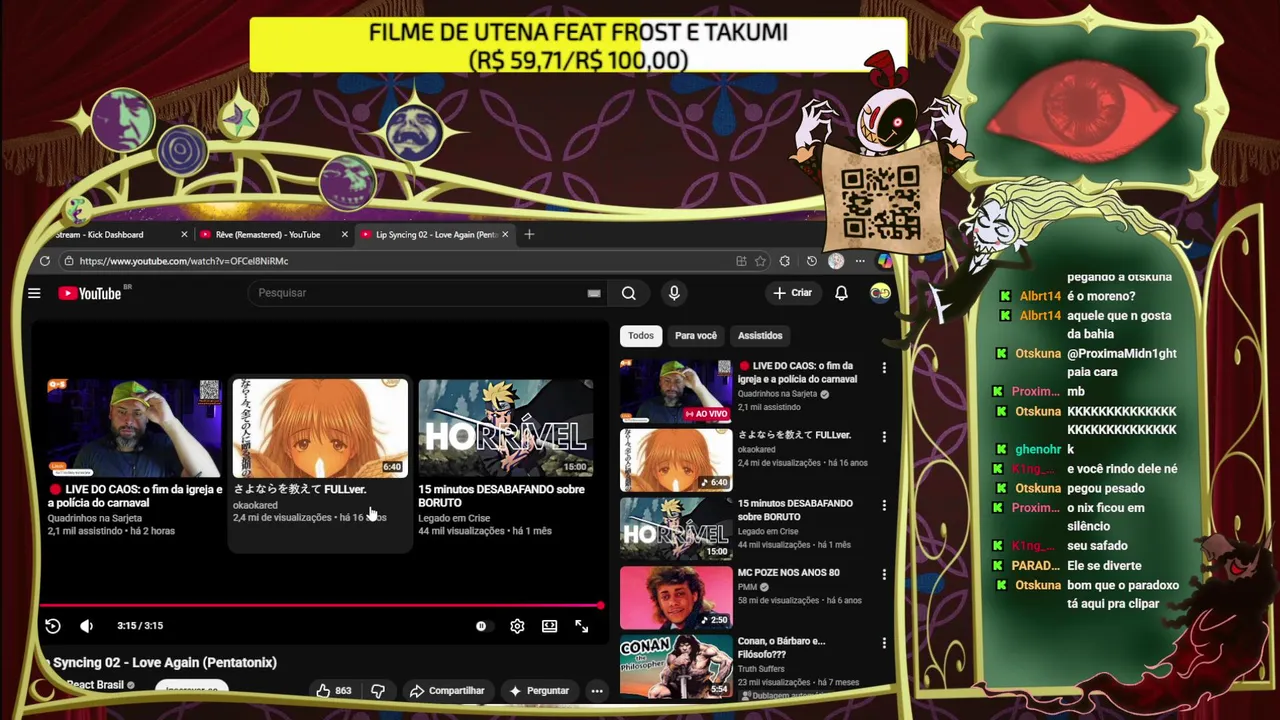Go to the YouTube home logo
Screen dimensions: 1280x720
point(89,293)
